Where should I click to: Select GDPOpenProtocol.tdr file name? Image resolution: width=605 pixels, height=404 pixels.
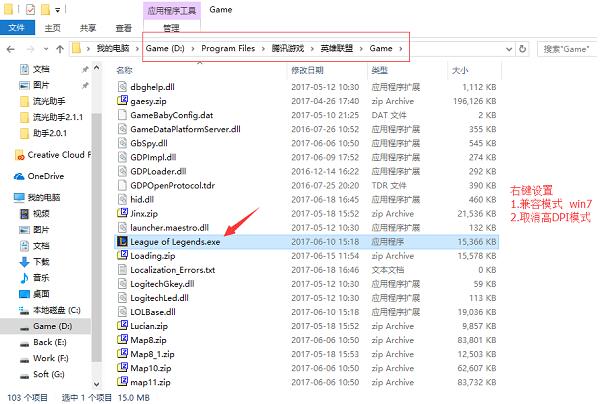(x=172, y=186)
